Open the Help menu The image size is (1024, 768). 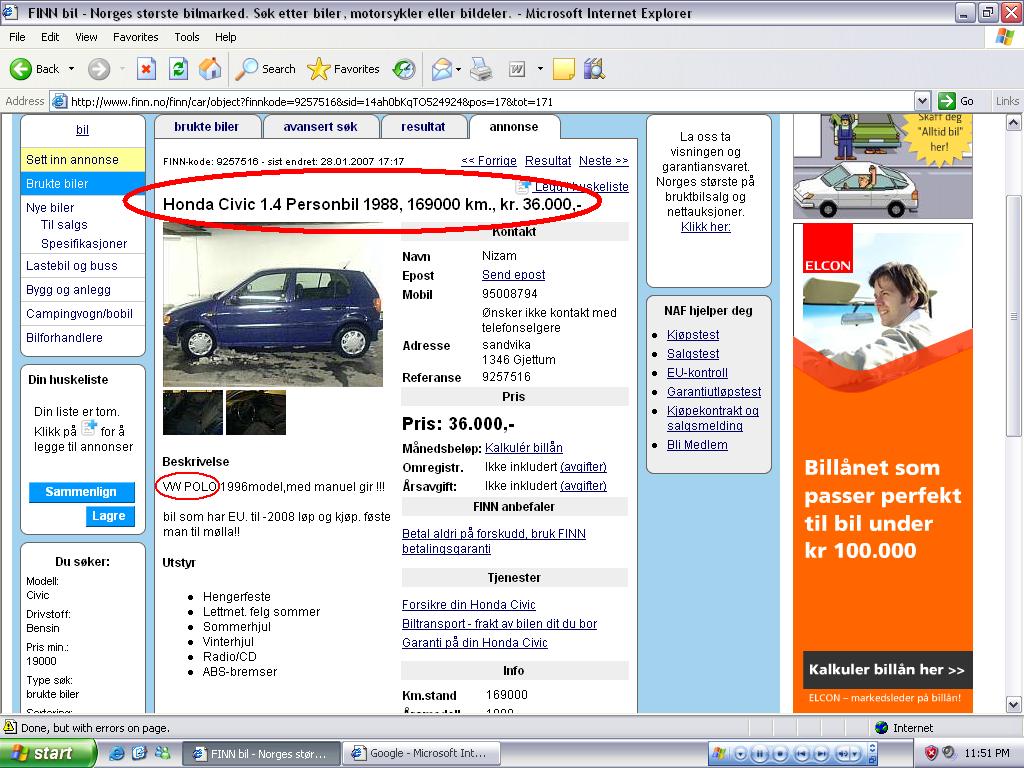coord(225,37)
